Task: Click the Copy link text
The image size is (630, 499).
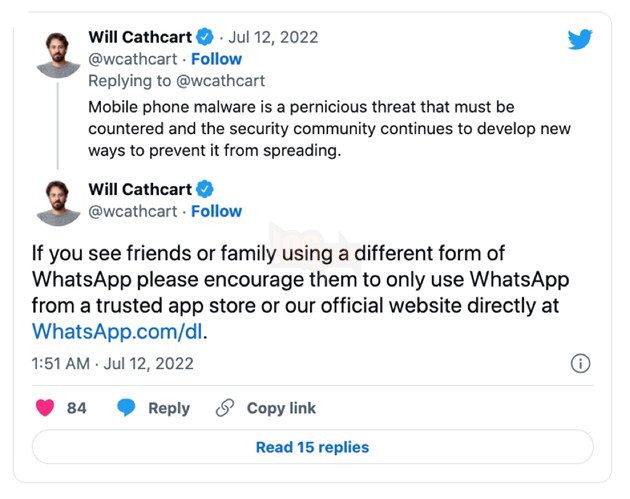Action: 281,408
